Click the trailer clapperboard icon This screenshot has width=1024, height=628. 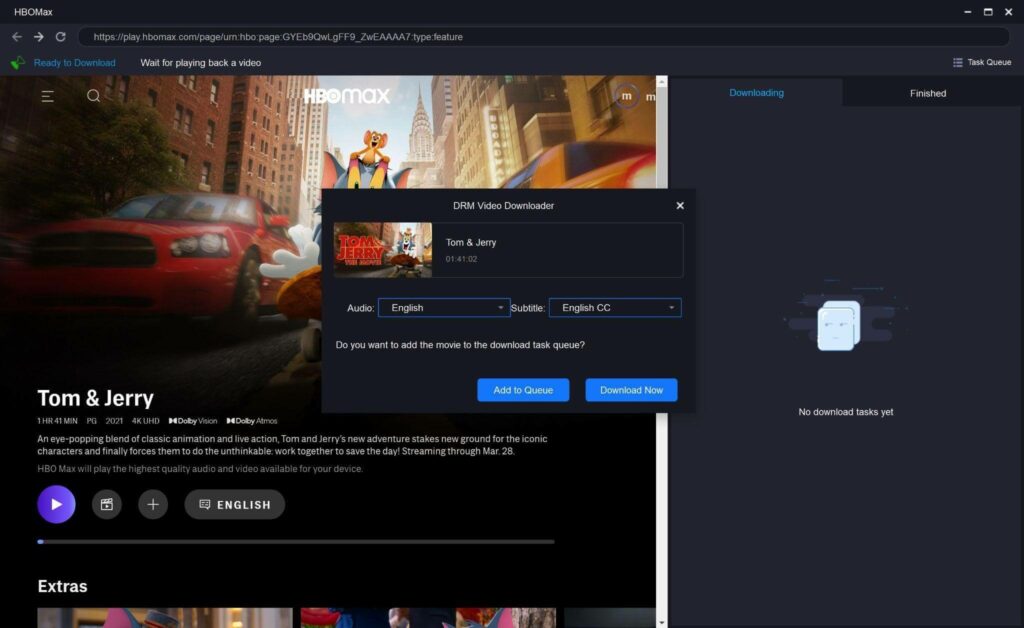[x=107, y=504]
